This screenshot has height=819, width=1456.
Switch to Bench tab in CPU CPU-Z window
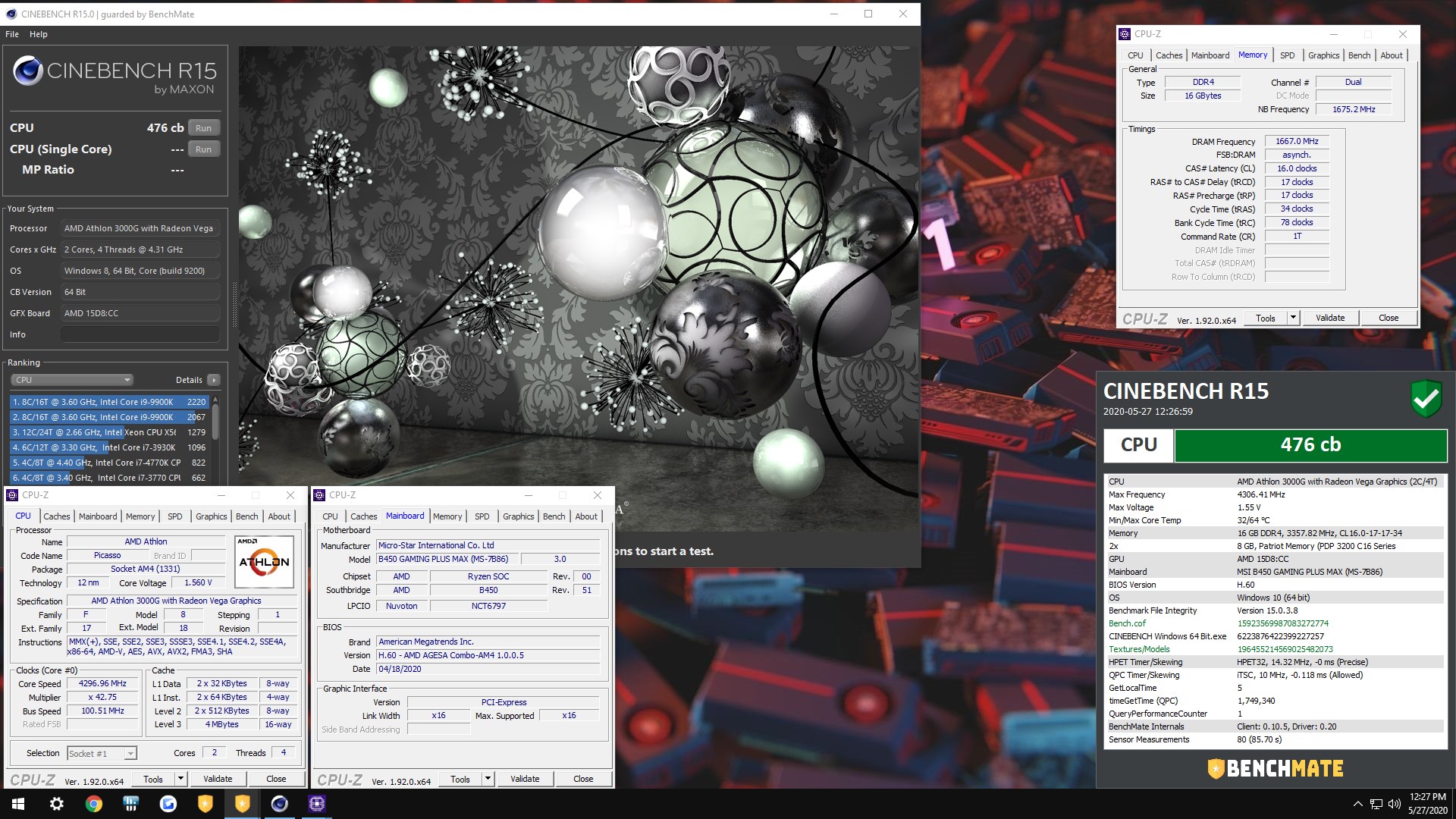[246, 516]
